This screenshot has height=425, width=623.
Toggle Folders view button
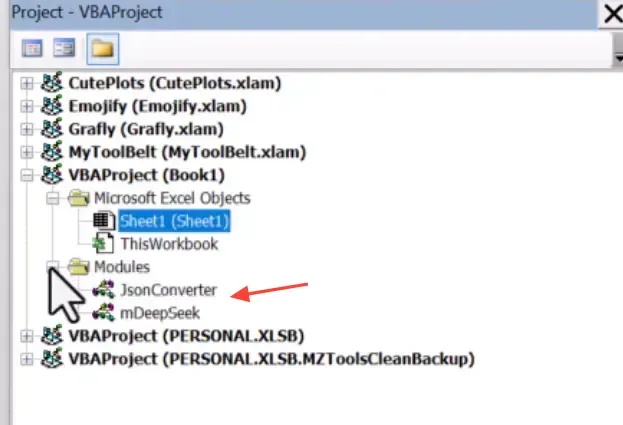point(101,47)
